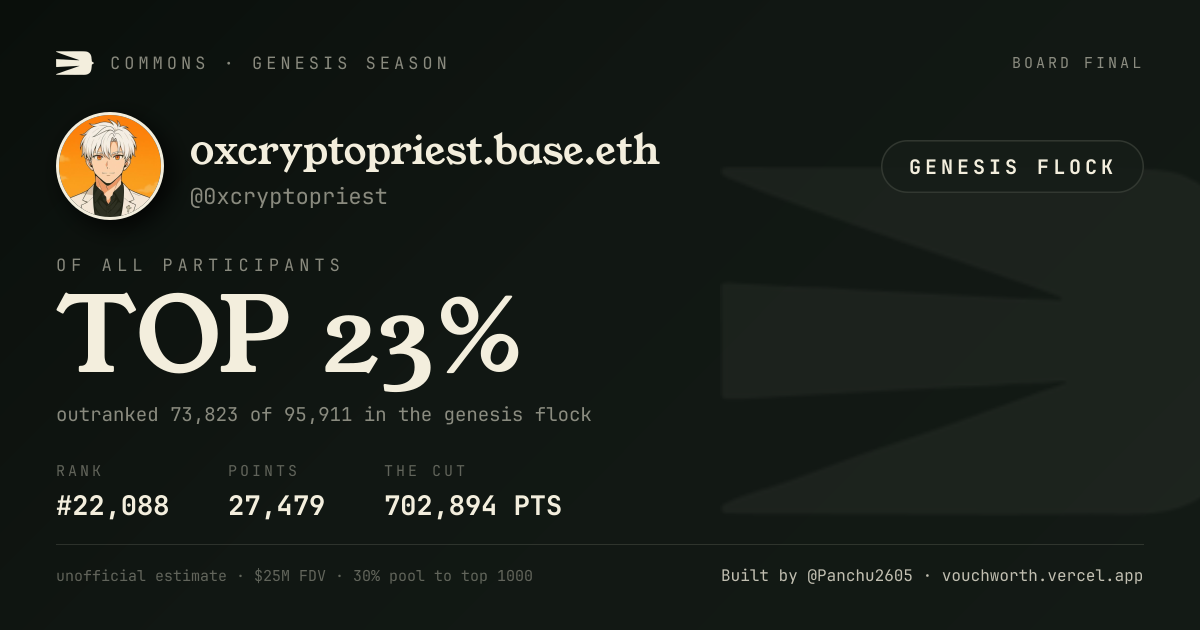Open the @Panchu2605 builder credit
Viewport: 1200px width, 630px height.
859,576
